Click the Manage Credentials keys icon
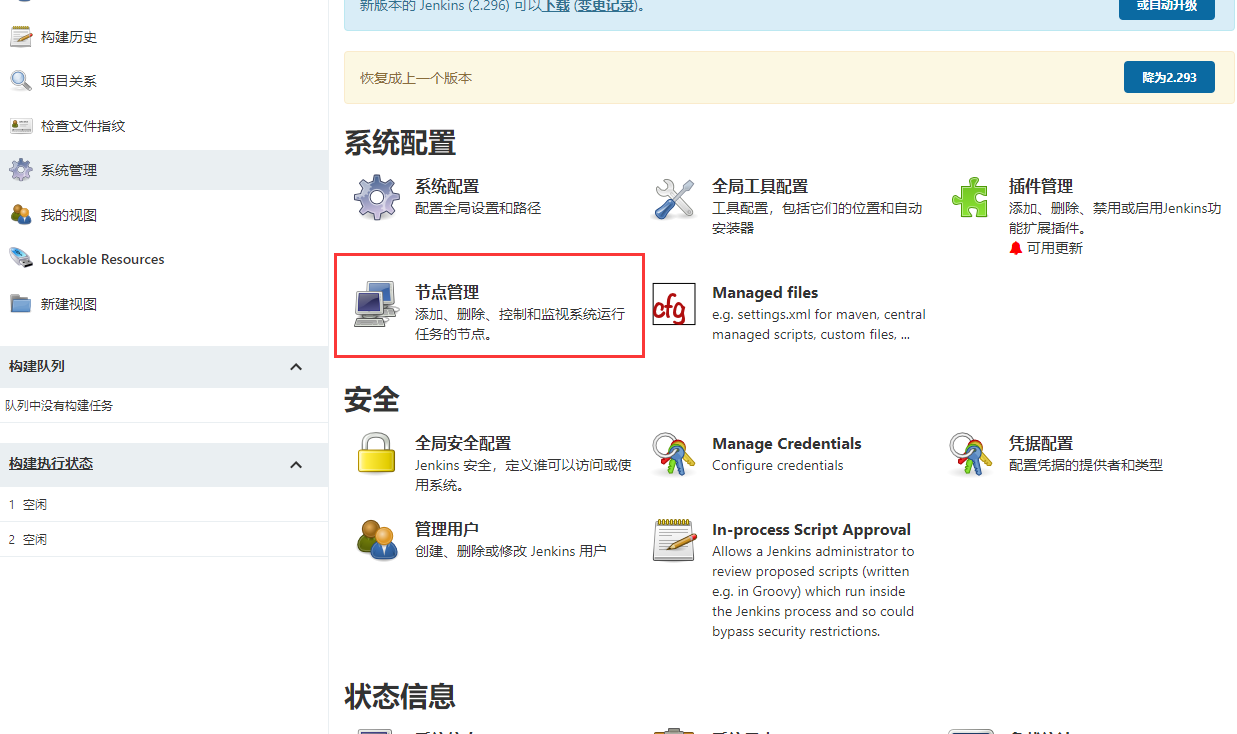 coord(674,455)
